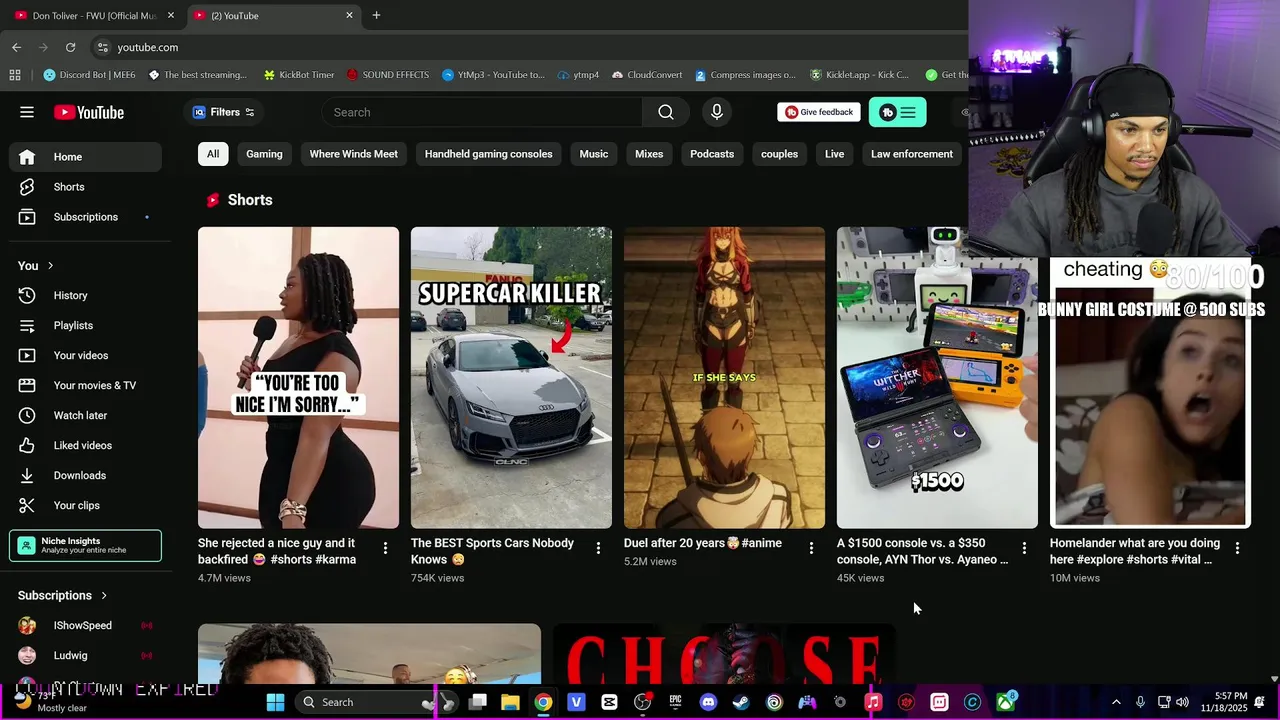Click the magnifier search button
The image size is (1280, 720).
tap(666, 112)
